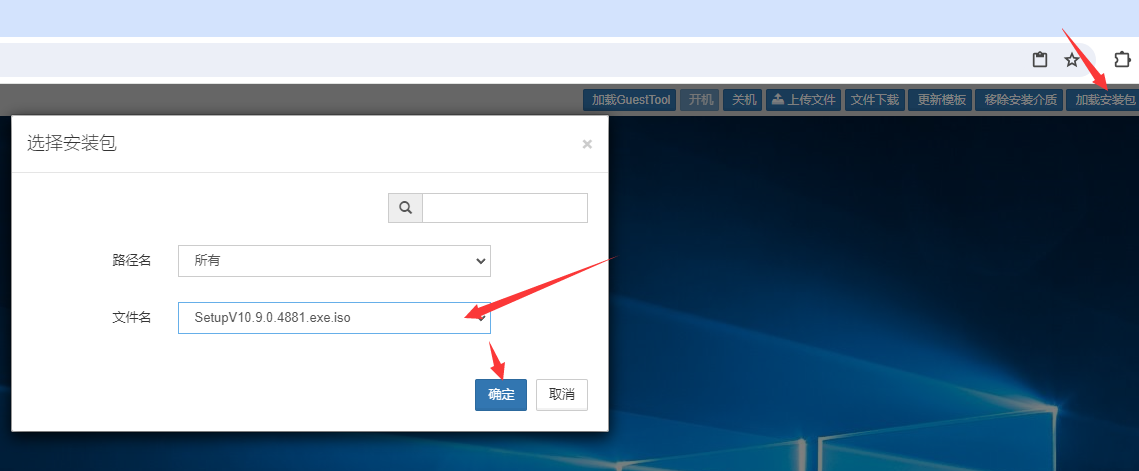Focus the search text field in the dialog
This screenshot has height=471, width=1139.
coord(504,208)
